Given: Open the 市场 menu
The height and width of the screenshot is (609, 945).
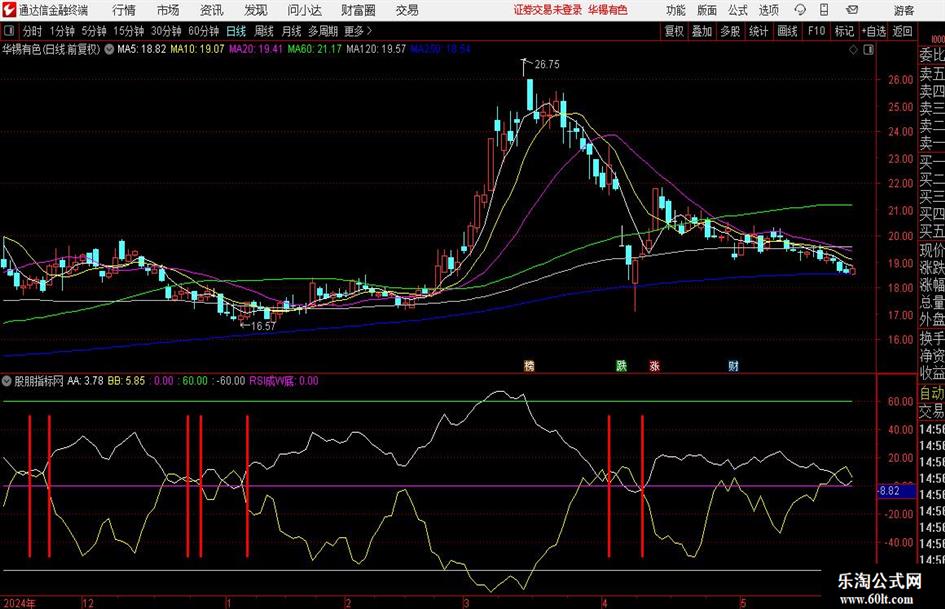Looking at the screenshot, I should click(x=168, y=10).
